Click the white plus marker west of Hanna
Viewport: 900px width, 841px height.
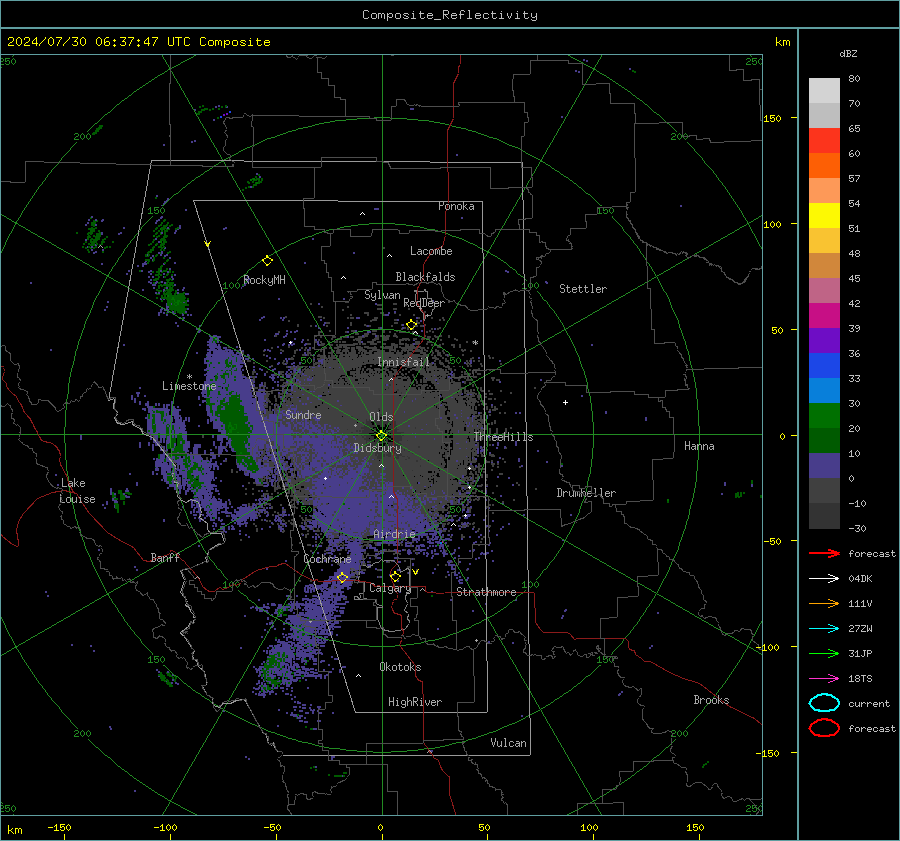565,402
